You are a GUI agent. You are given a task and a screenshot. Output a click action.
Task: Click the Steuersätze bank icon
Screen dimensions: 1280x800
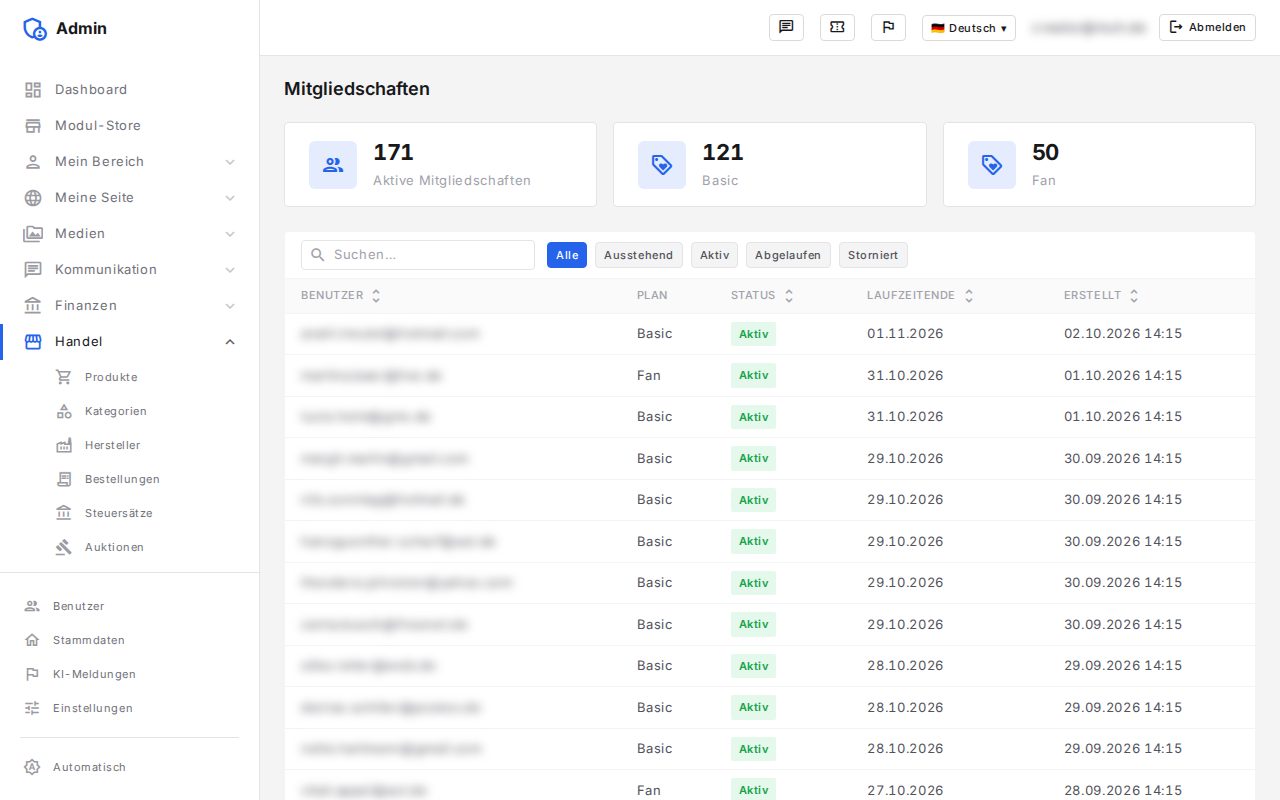tap(64, 513)
